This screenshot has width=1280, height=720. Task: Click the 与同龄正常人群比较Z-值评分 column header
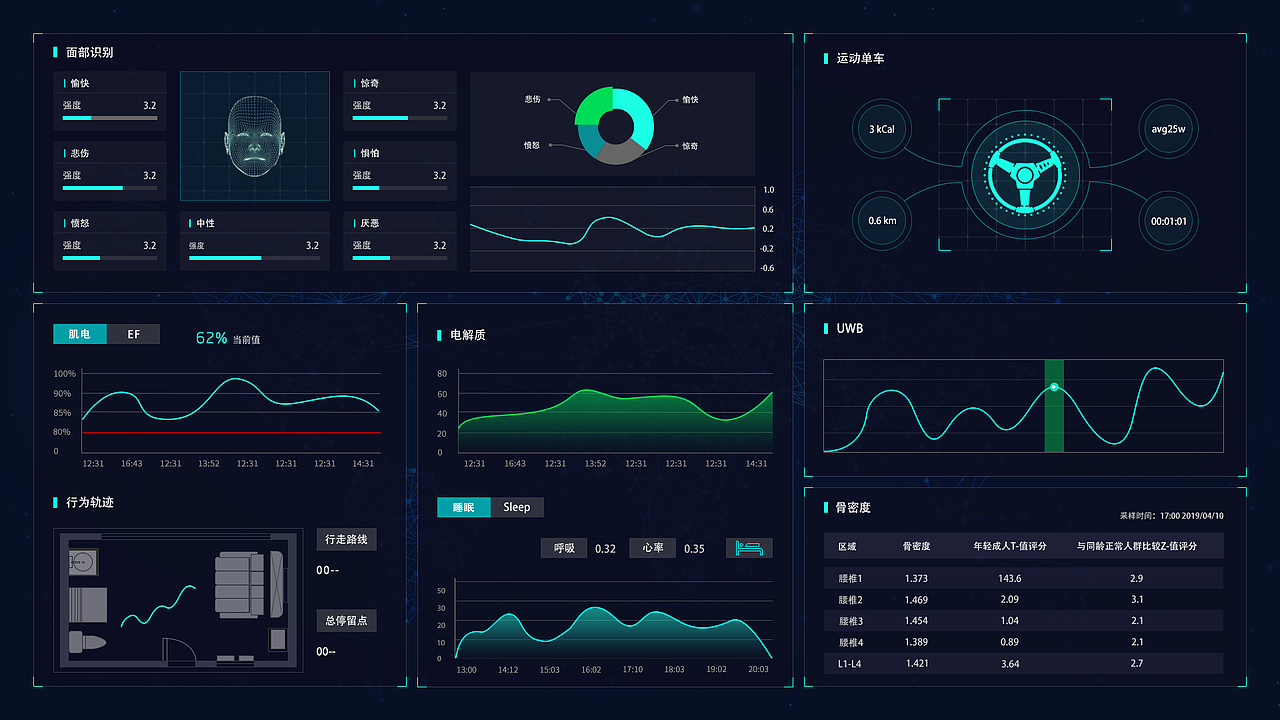[1136, 546]
